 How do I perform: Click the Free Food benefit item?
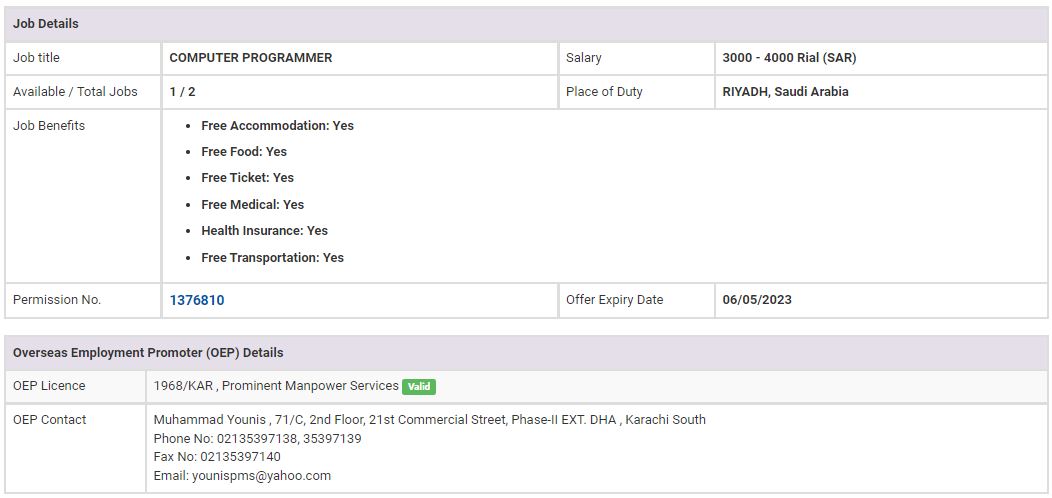click(244, 152)
